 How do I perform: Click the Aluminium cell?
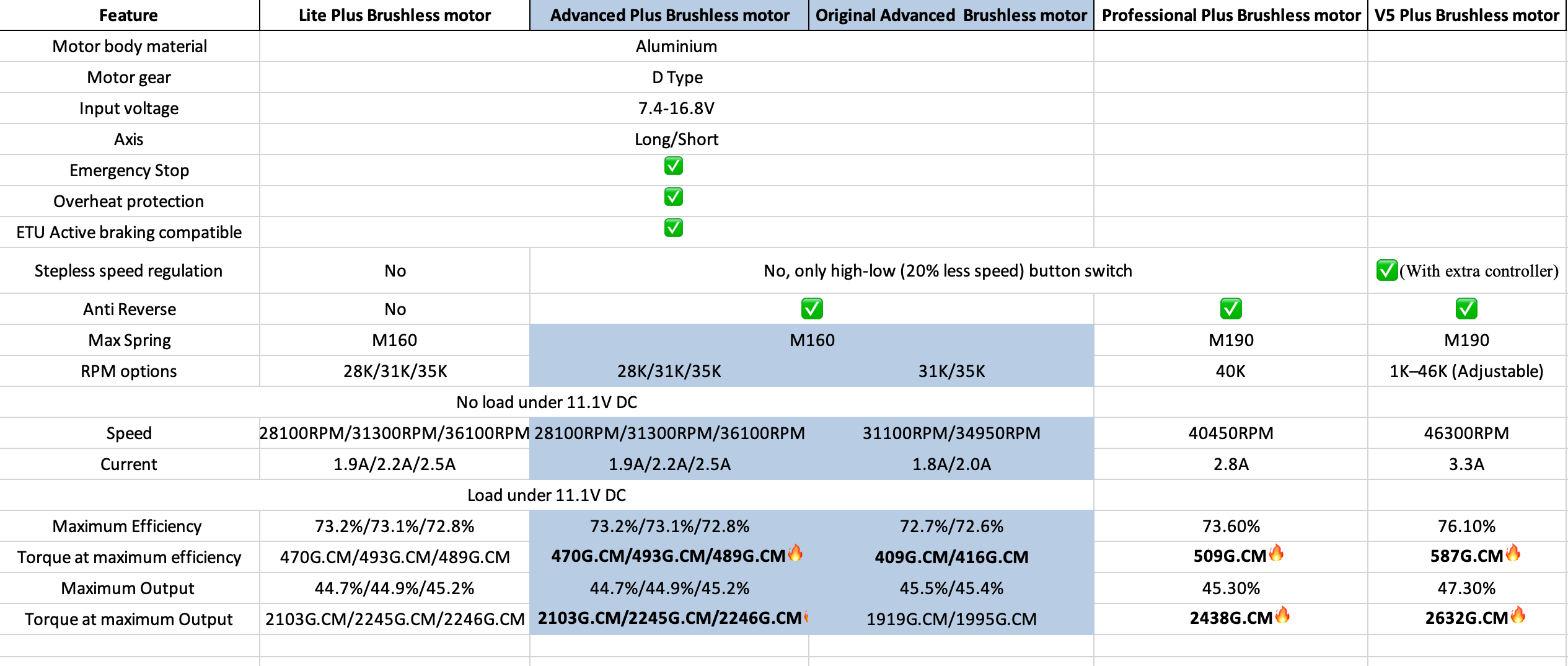(676, 47)
